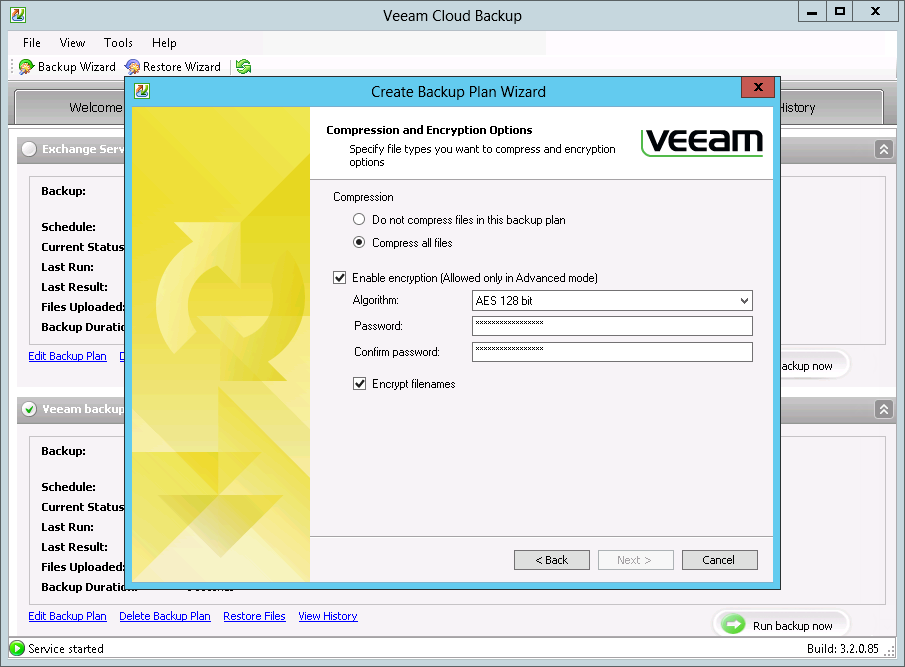Minimize the Veeam Cloud Backup window
The height and width of the screenshot is (667, 905).
(x=812, y=12)
